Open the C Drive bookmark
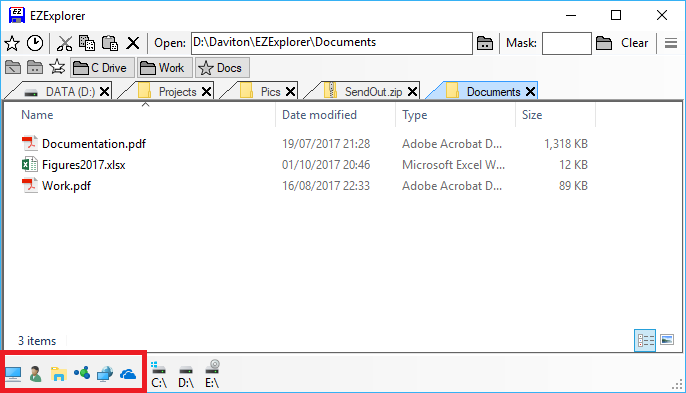Screen dimensions: 686x393 (x=102, y=67)
